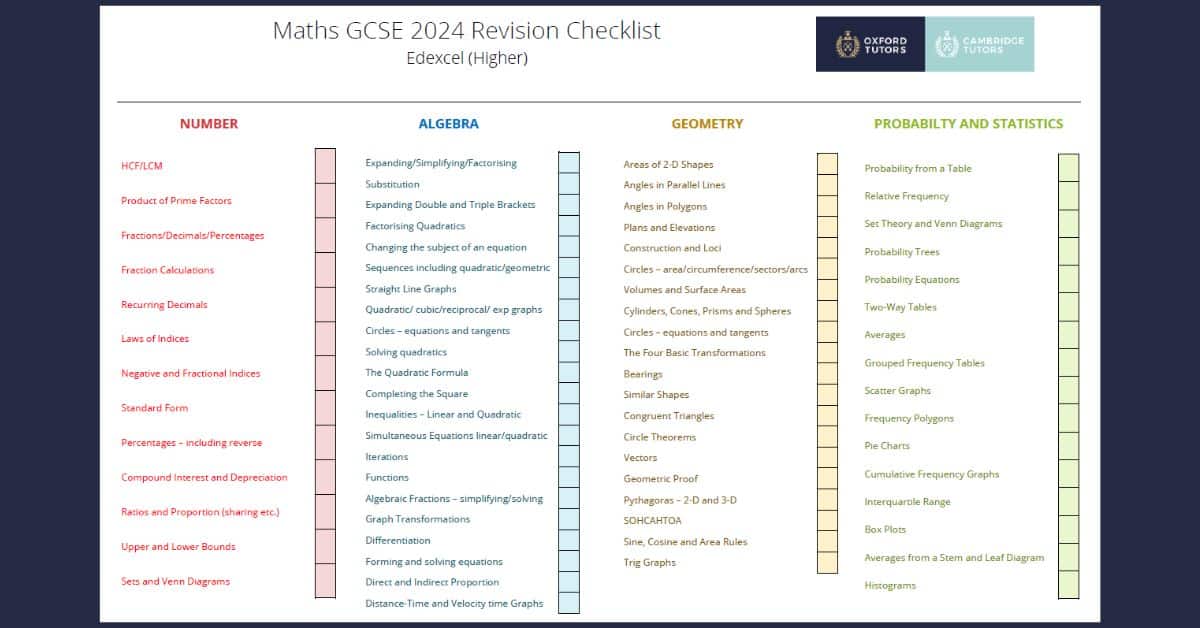Tick the Standard Form checkbox
This screenshot has height=628, width=1200.
[325, 408]
